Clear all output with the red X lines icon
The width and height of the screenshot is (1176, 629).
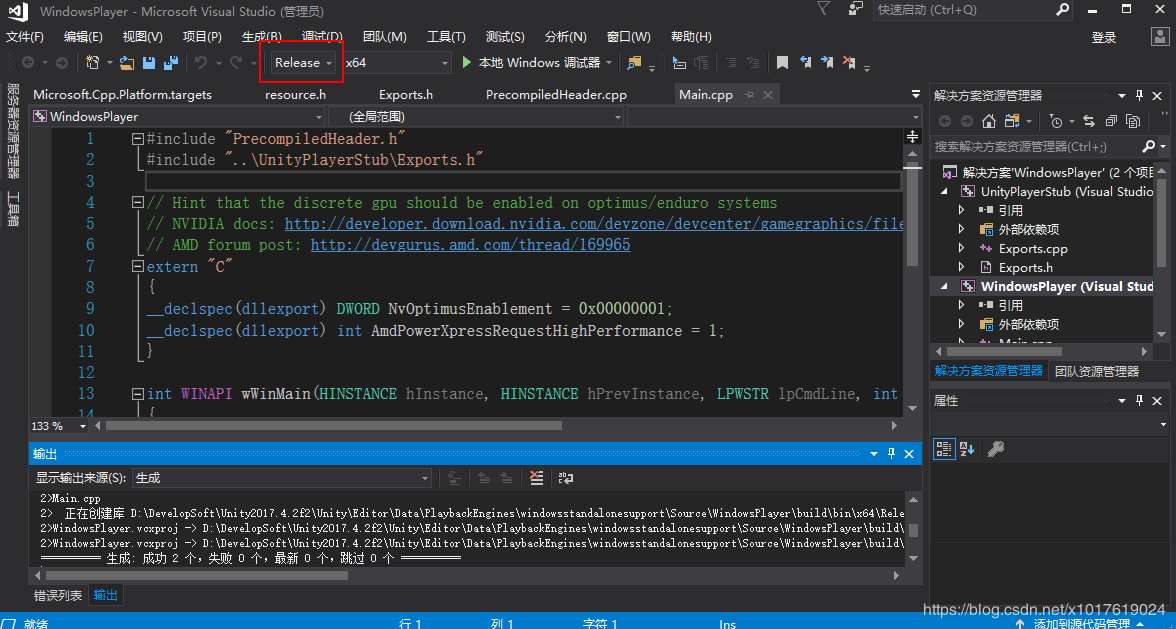[x=536, y=478]
